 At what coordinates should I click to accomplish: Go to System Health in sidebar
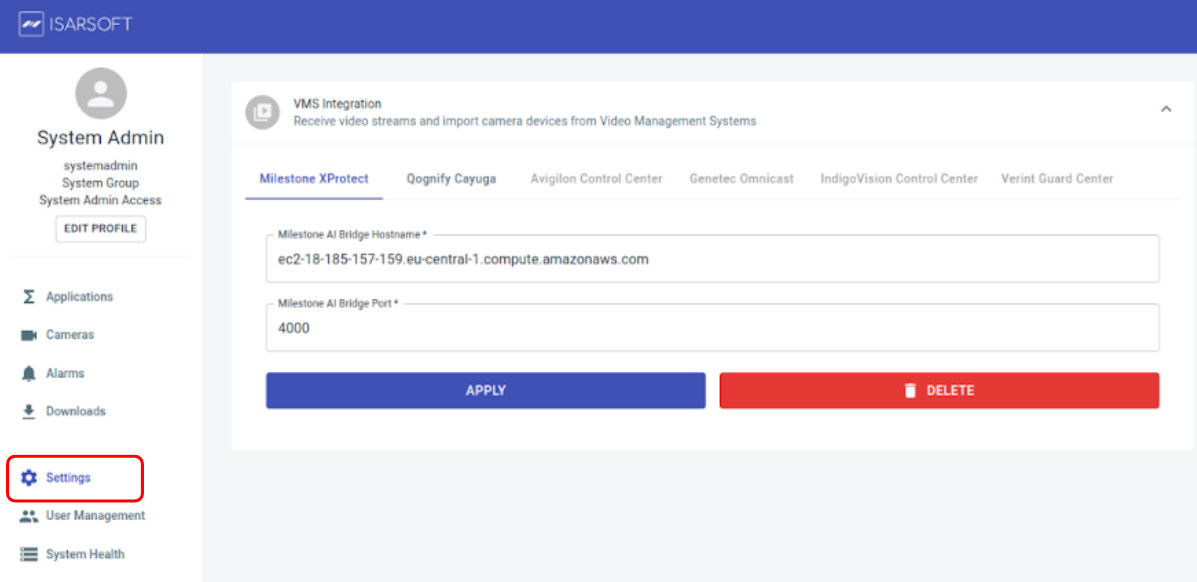[x=85, y=555]
